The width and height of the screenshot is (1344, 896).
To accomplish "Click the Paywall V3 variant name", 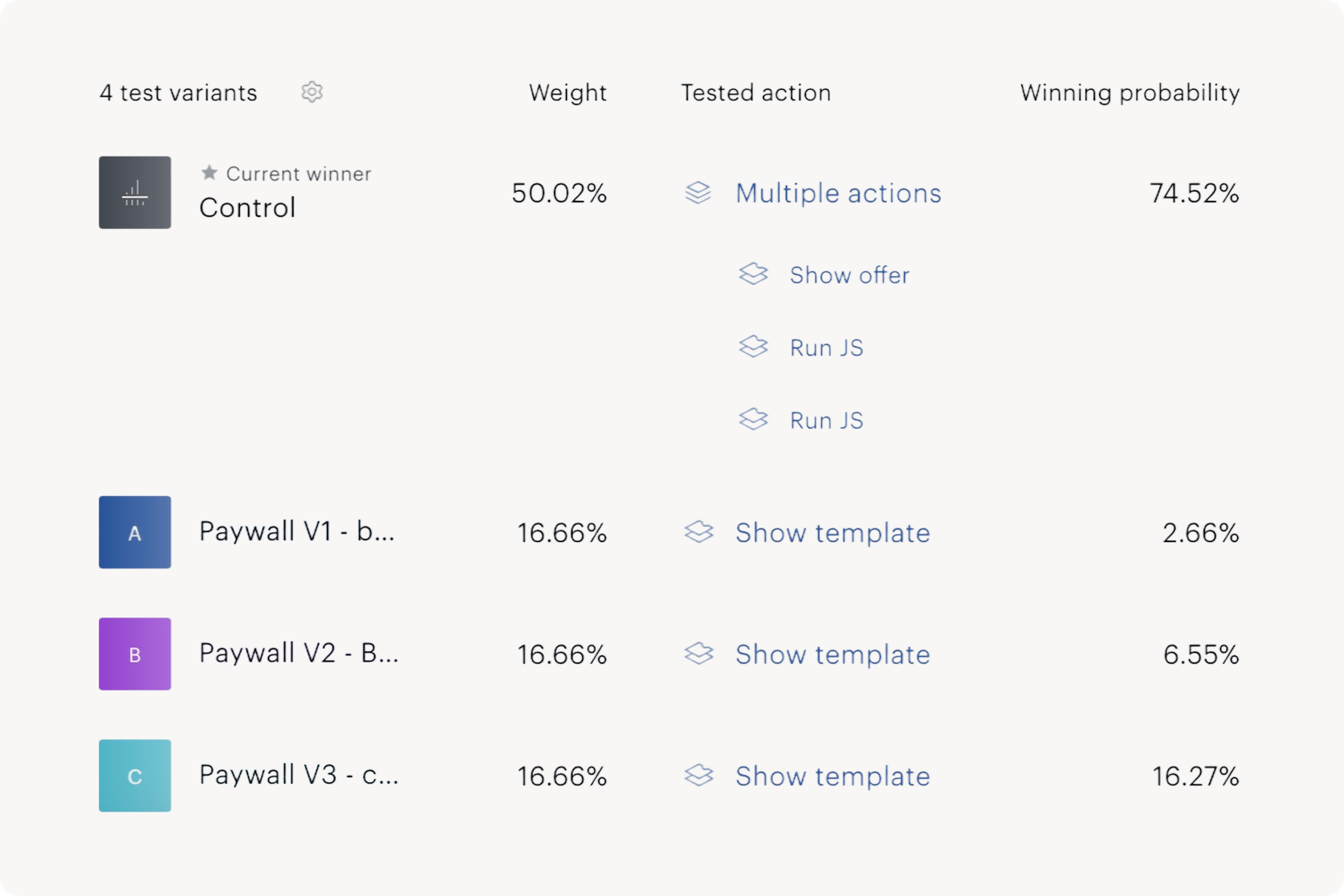I will coord(298,776).
